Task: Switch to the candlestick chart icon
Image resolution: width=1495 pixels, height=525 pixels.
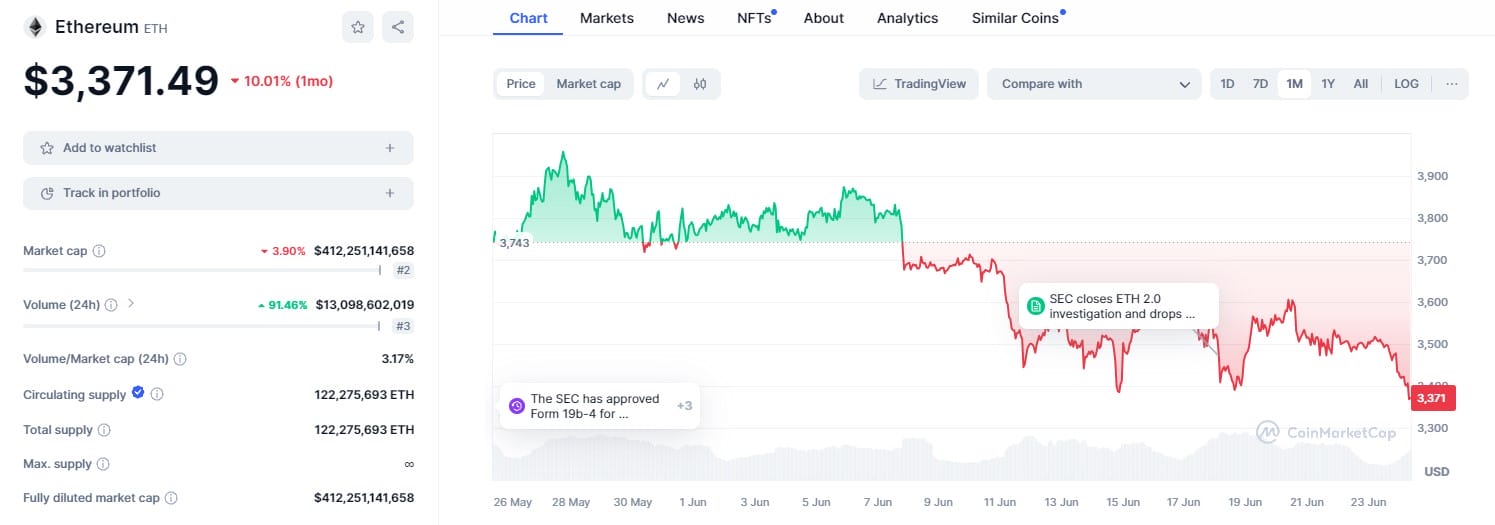Action: [x=700, y=84]
